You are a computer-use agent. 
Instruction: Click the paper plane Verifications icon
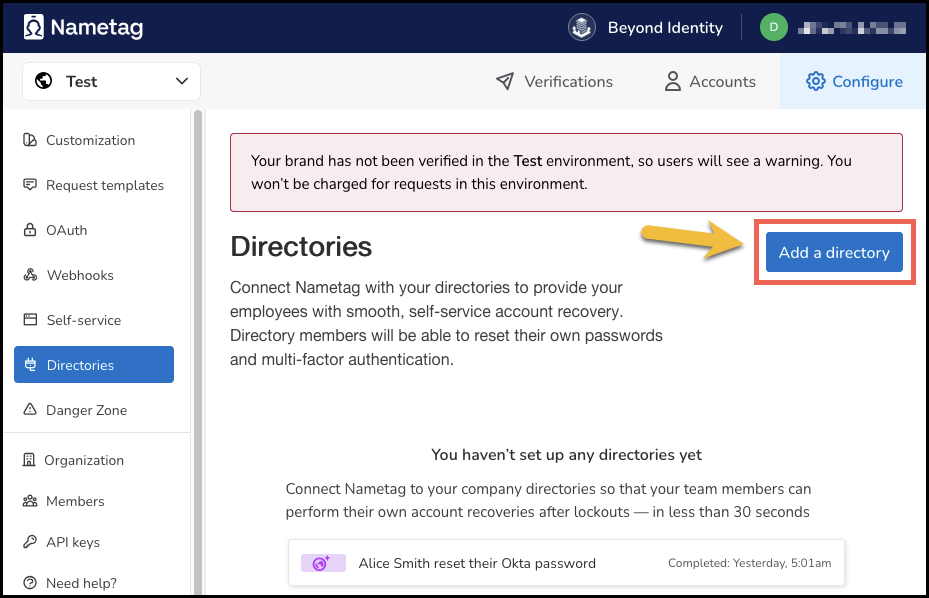(x=505, y=82)
